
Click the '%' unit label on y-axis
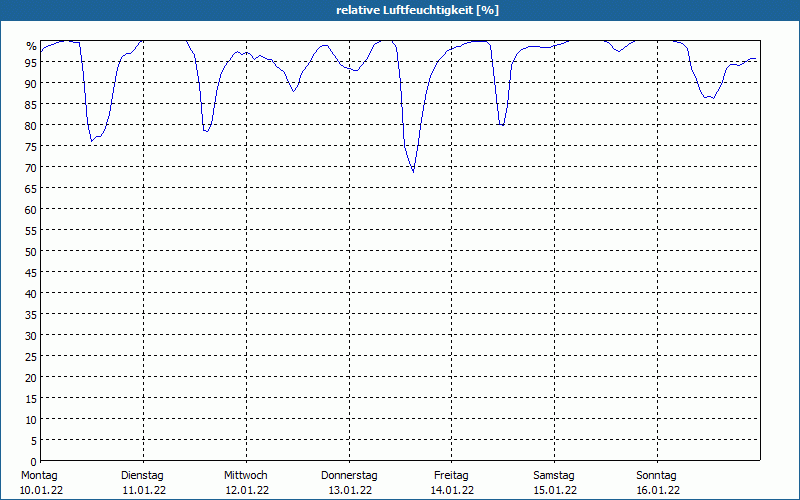click(x=32, y=46)
